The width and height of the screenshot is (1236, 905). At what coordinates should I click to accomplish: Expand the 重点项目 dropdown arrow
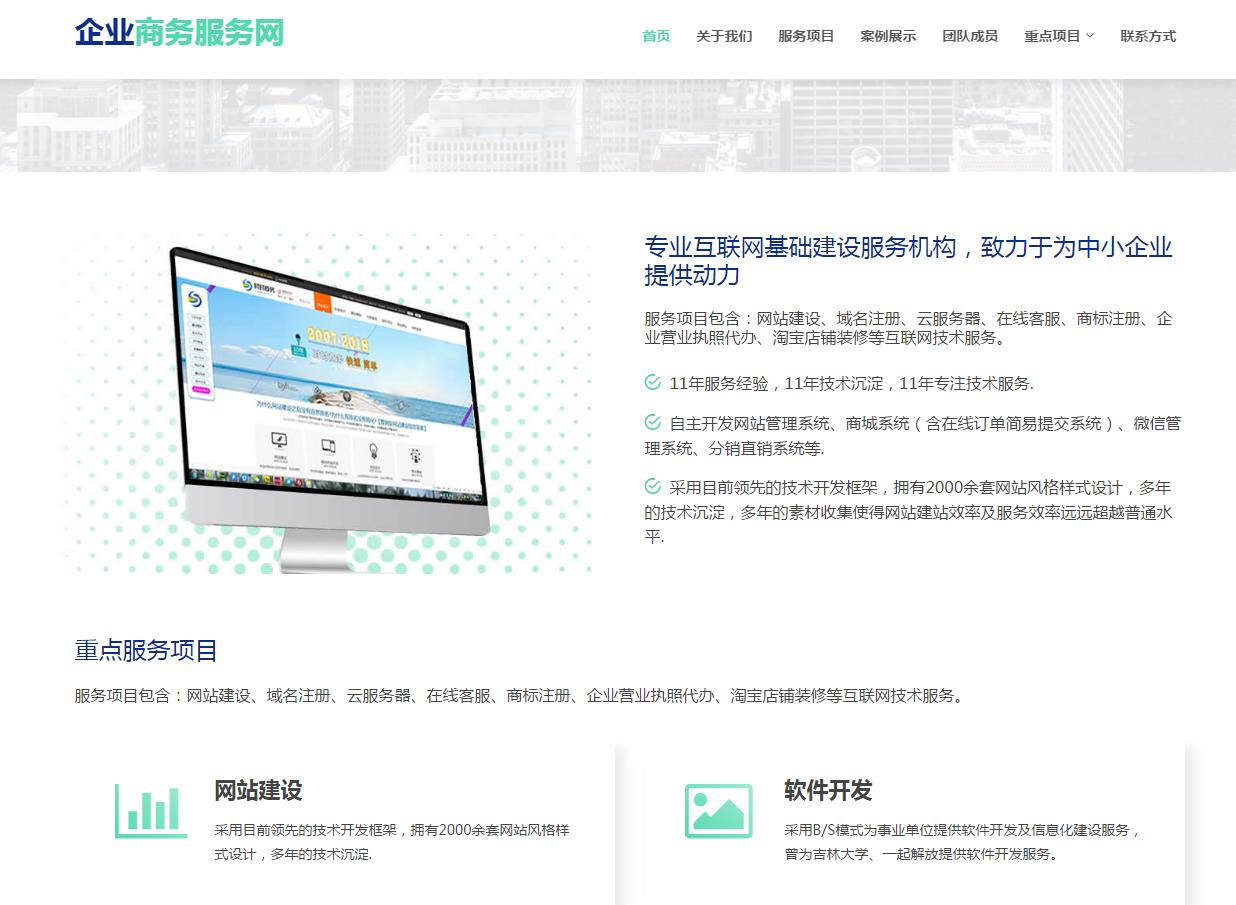tap(1090, 36)
